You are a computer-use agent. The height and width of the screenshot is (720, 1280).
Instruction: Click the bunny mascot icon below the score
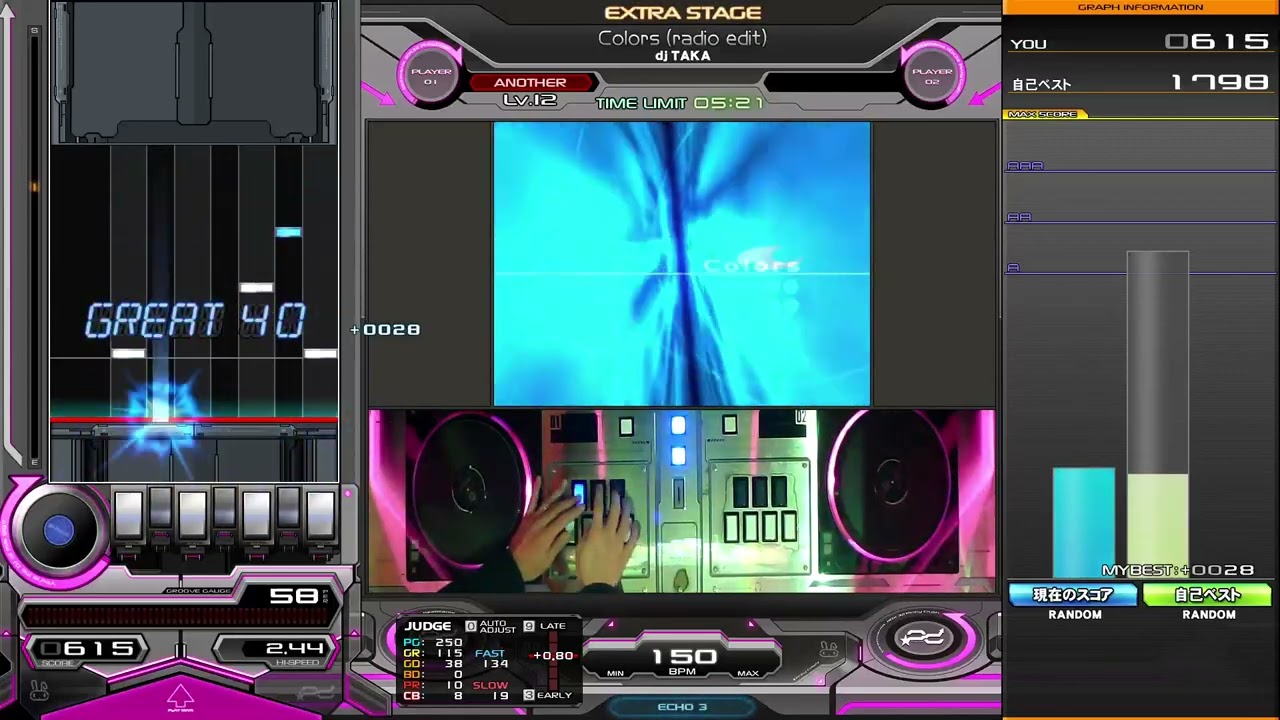click(38, 690)
